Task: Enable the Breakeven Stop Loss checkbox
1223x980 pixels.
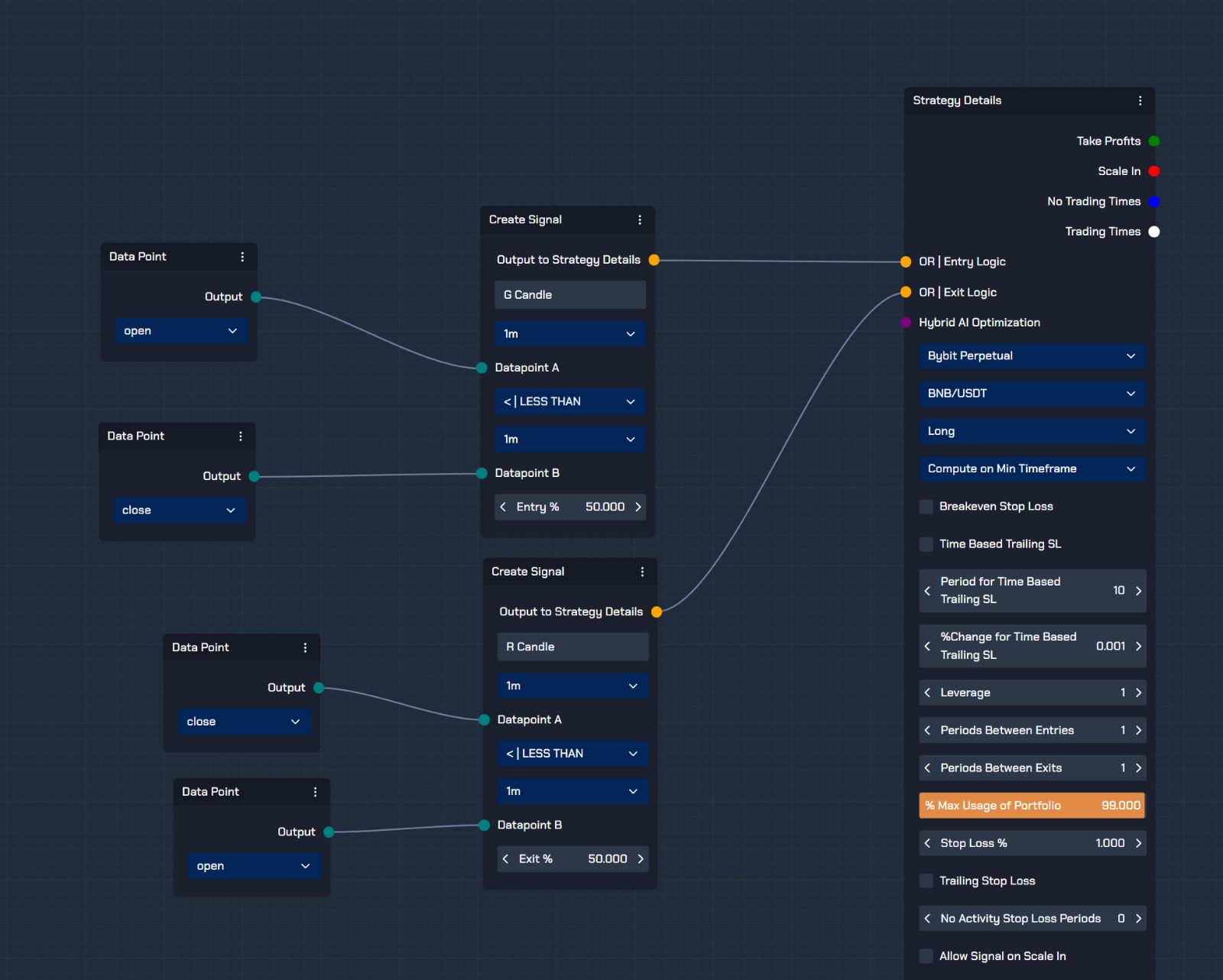Action: [x=926, y=506]
